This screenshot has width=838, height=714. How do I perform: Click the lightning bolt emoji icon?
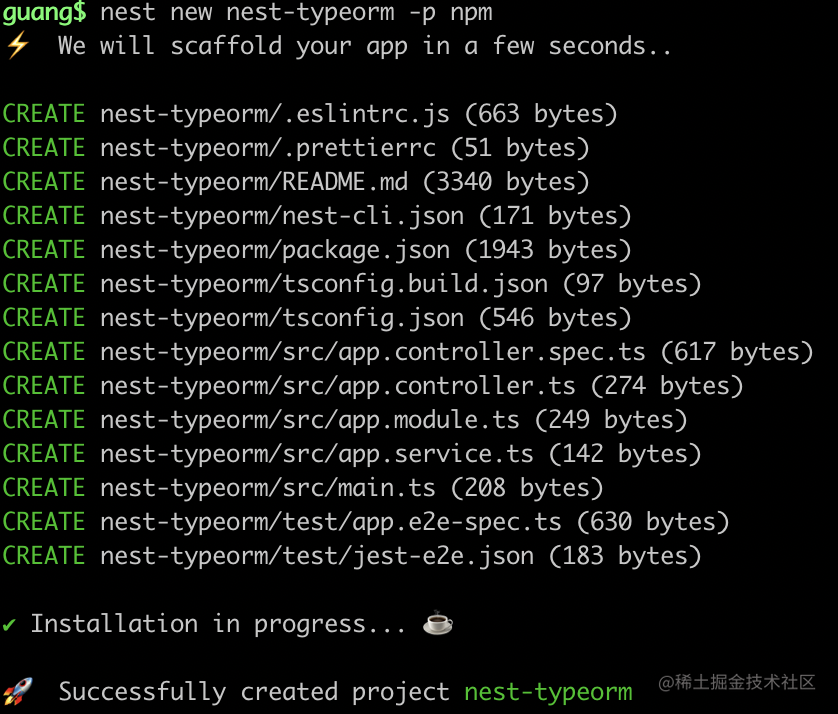coord(17,46)
